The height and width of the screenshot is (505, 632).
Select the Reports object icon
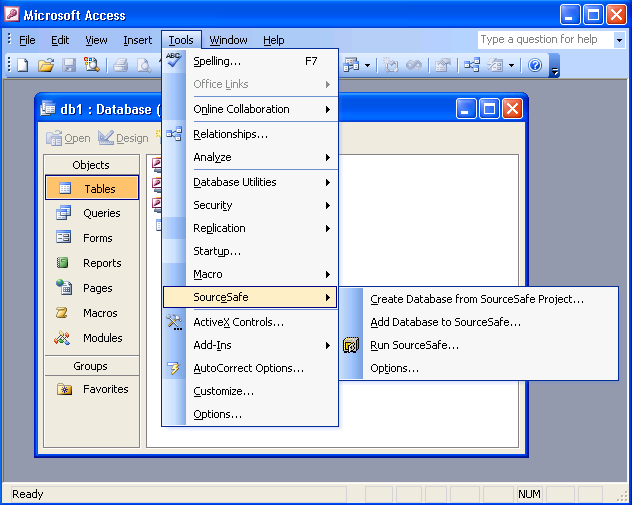[62, 263]
